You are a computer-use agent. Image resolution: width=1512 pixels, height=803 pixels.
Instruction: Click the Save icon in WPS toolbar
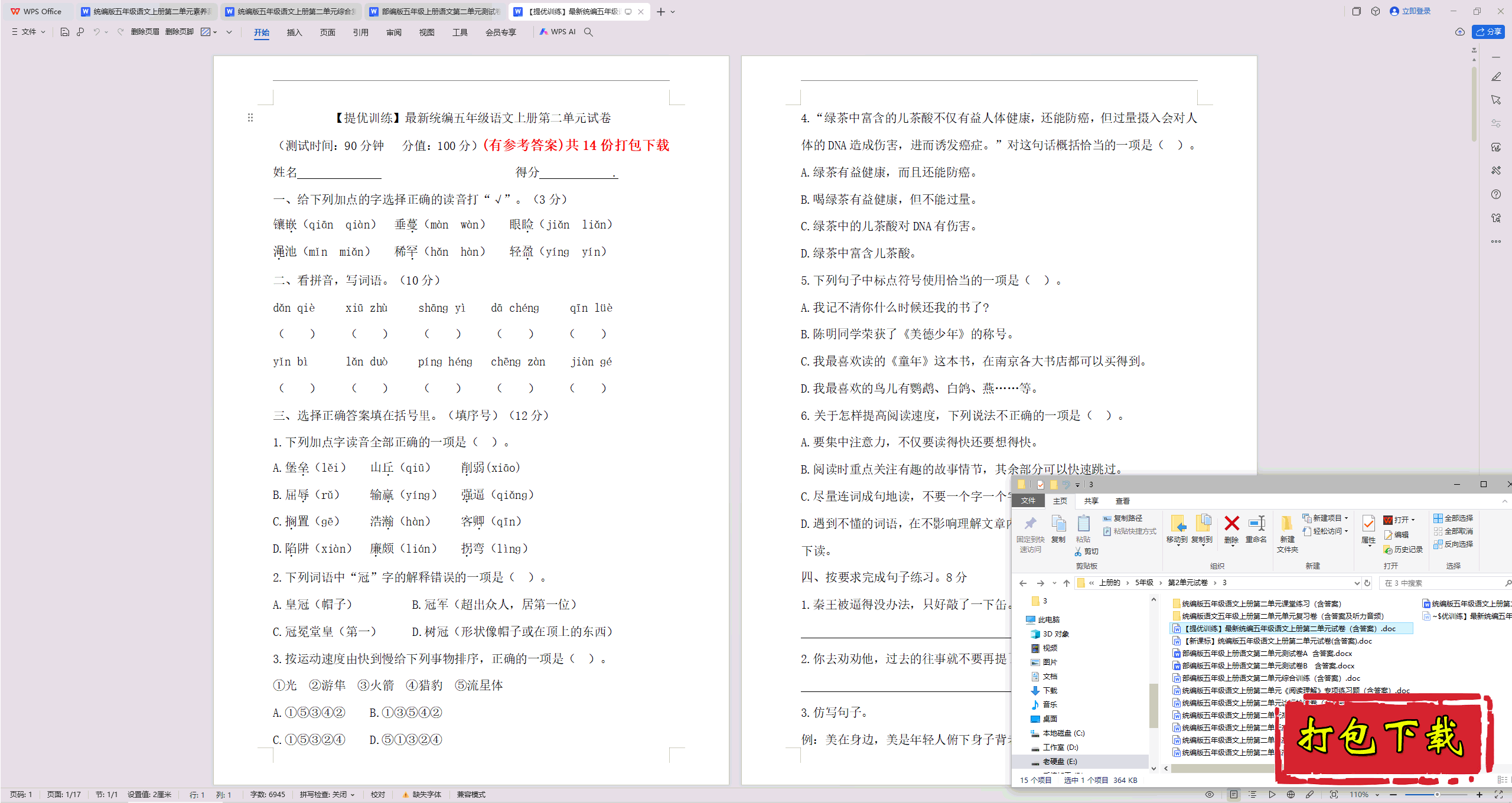pos(65,32)
